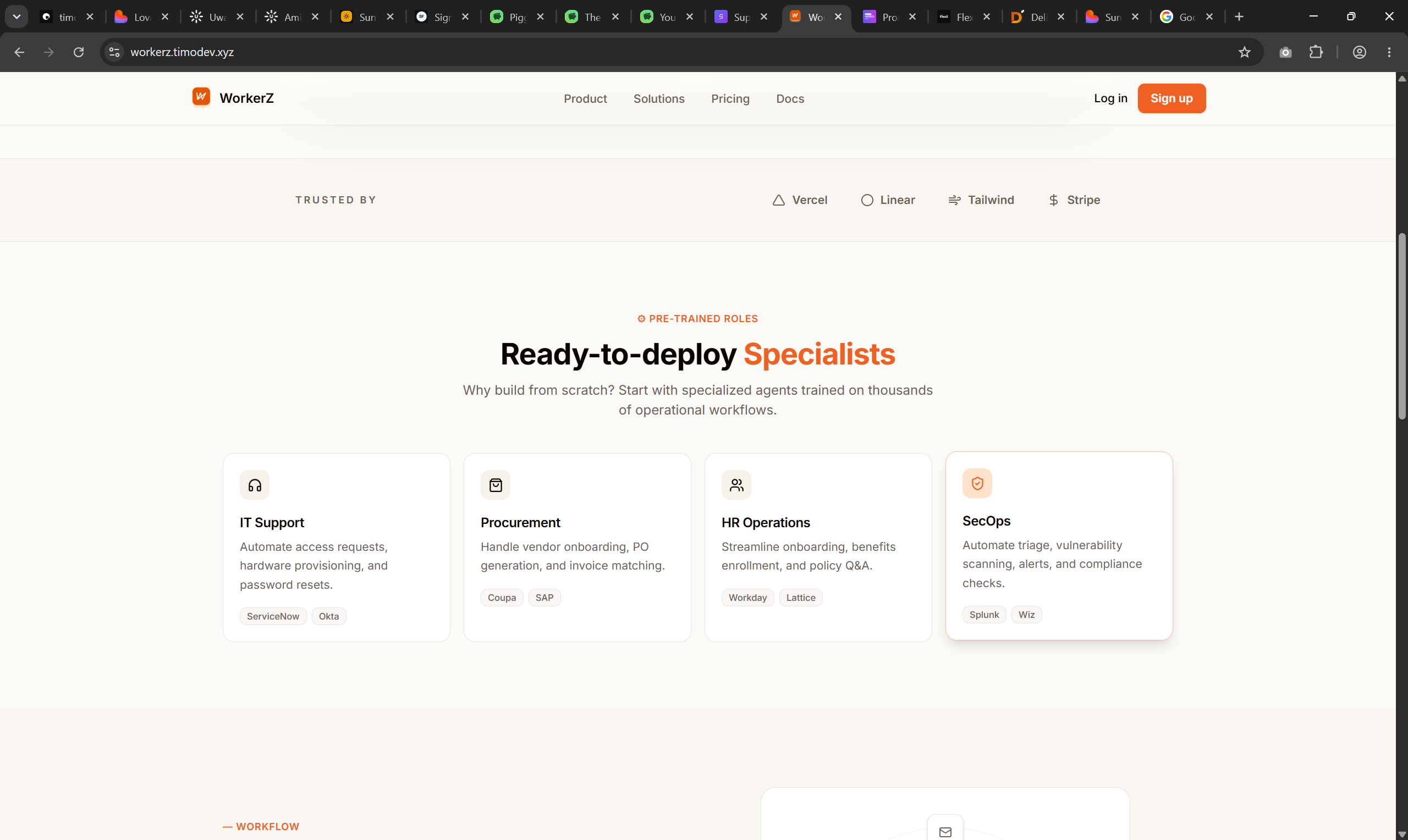Open the camera screenshot extension

tap(1285, 52)
